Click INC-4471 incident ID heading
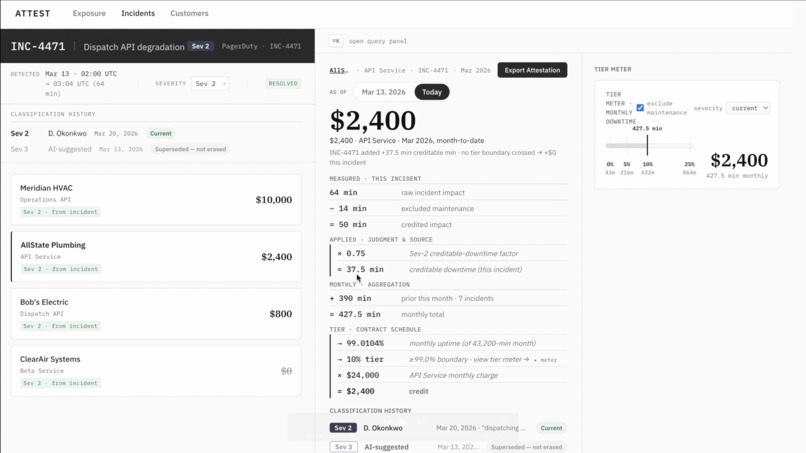The width and height of the screenshot is (806, 453). click(x=38, y=46)
